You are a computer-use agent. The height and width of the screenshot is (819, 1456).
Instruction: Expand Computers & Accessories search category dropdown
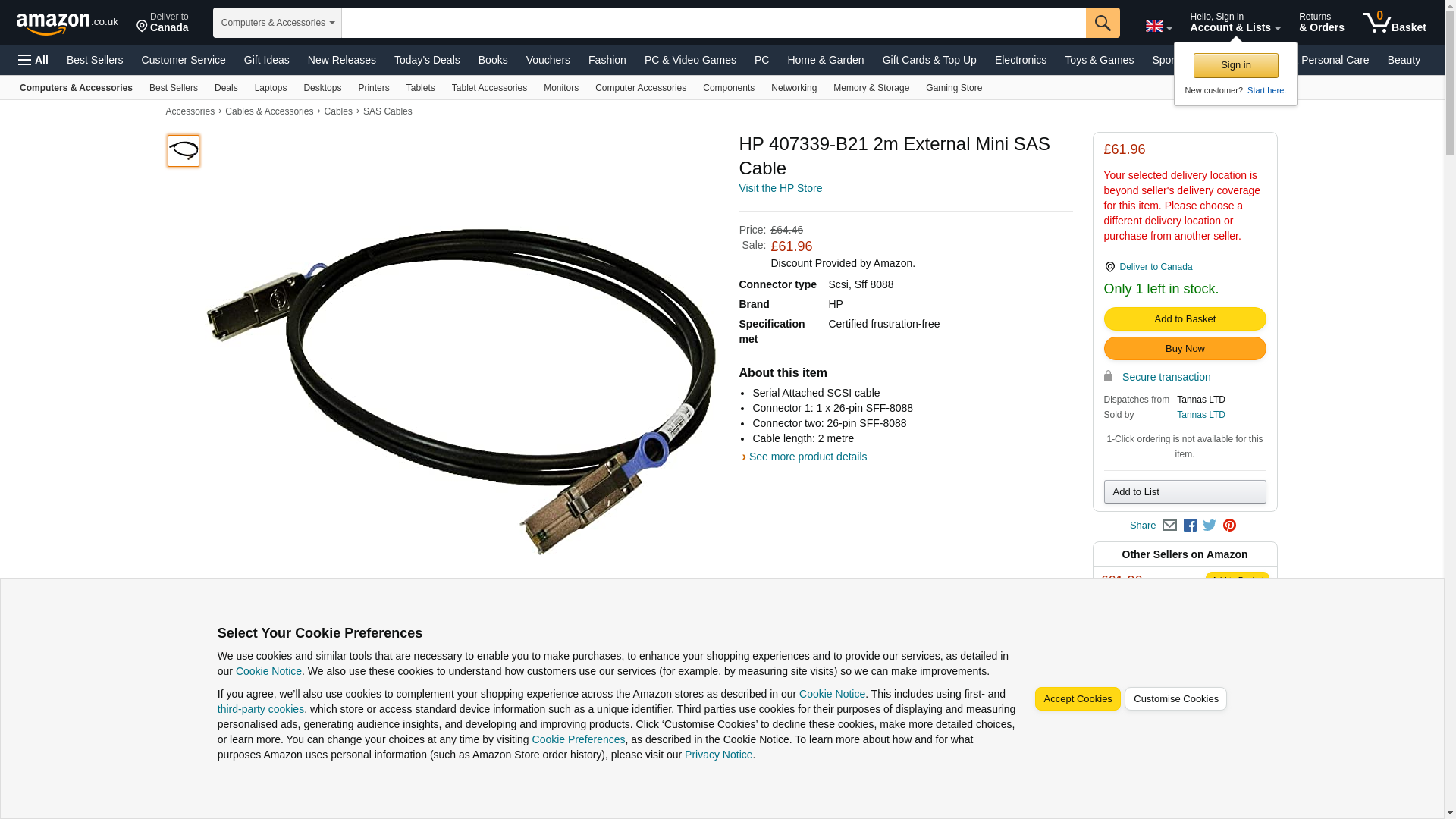[278, 23]
